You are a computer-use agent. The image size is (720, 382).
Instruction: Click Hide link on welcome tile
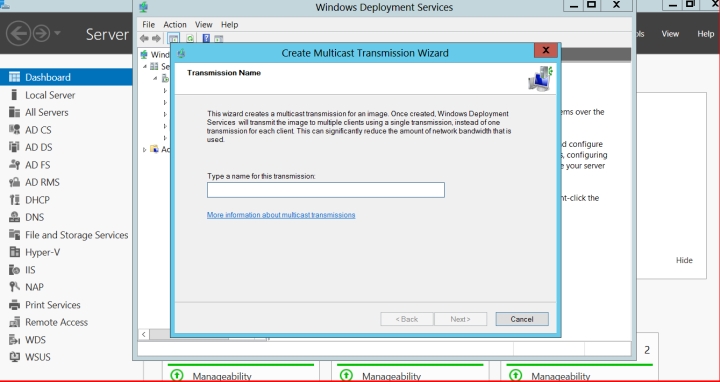click(684, 260)
